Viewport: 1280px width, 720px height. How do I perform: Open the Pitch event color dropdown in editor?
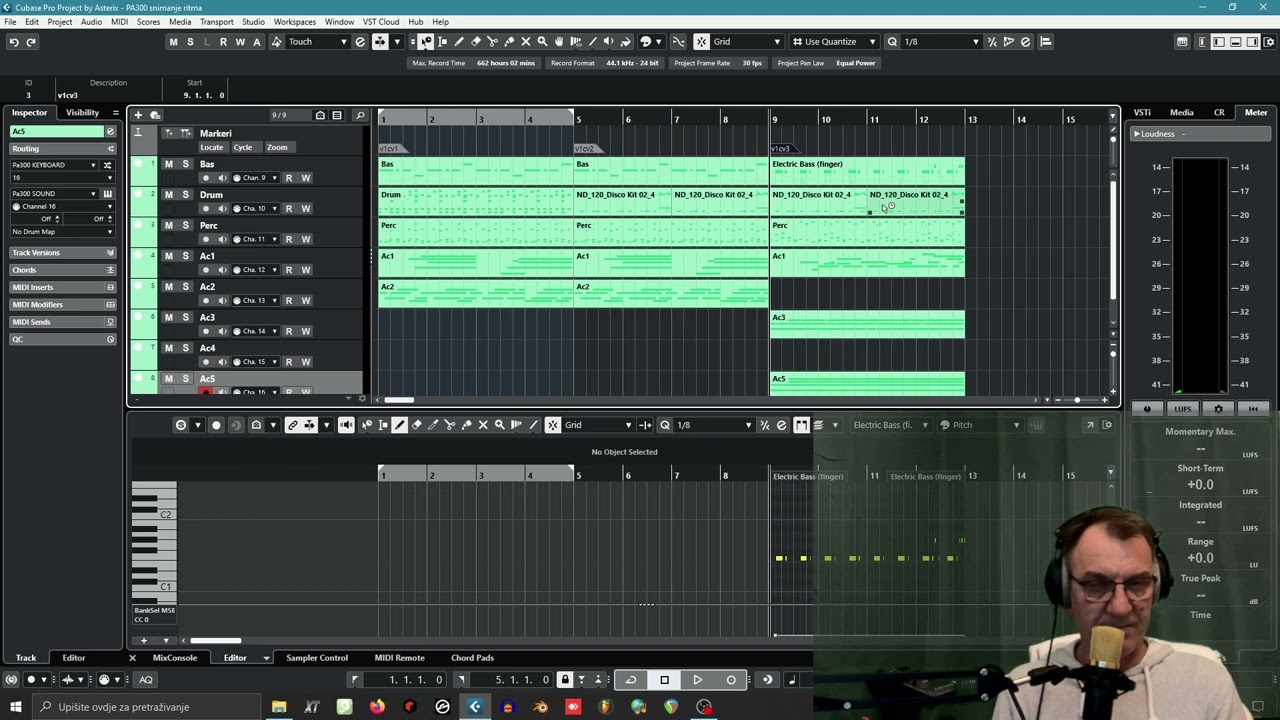point(979,425)
